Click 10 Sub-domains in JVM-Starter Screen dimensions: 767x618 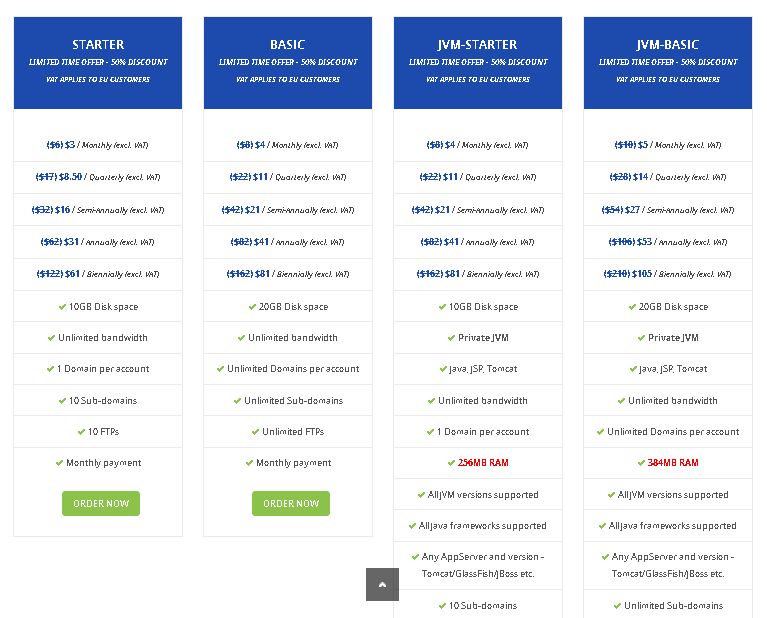coord(483,606)
